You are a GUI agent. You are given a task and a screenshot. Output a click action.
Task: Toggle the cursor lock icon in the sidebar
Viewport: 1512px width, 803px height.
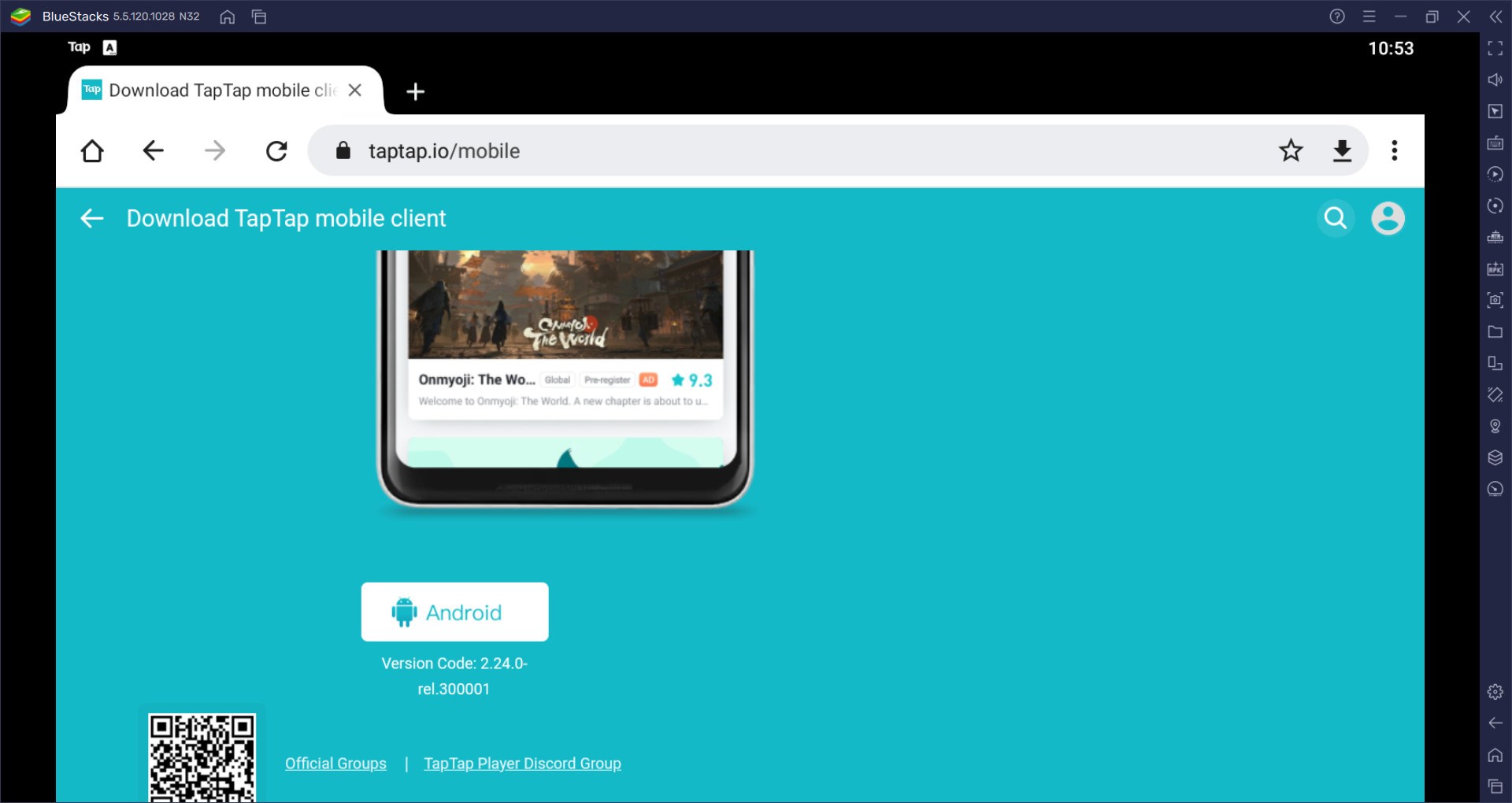(x=1495, y=111)
